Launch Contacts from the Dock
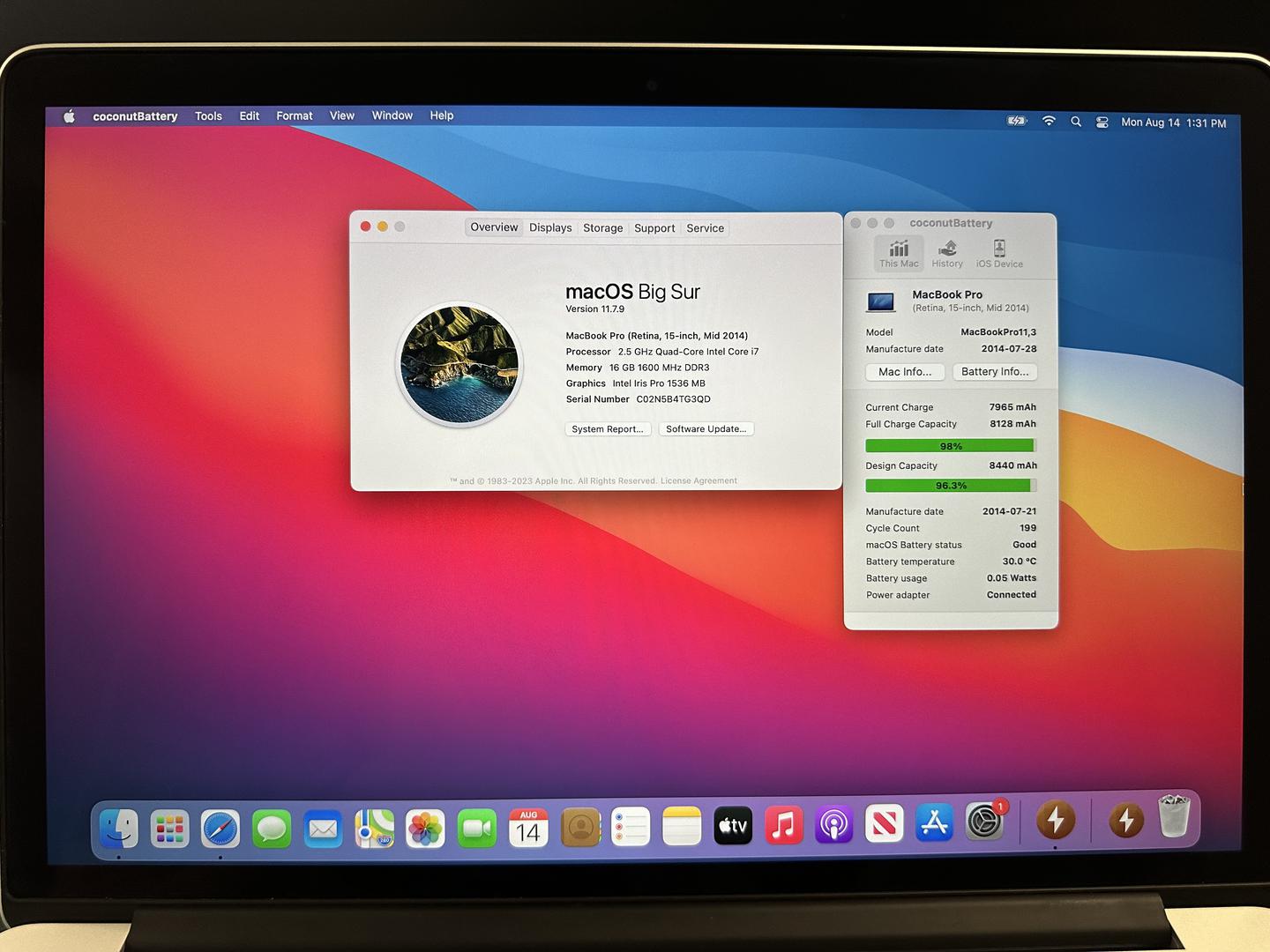1270x952 pixels. (579, 829)
